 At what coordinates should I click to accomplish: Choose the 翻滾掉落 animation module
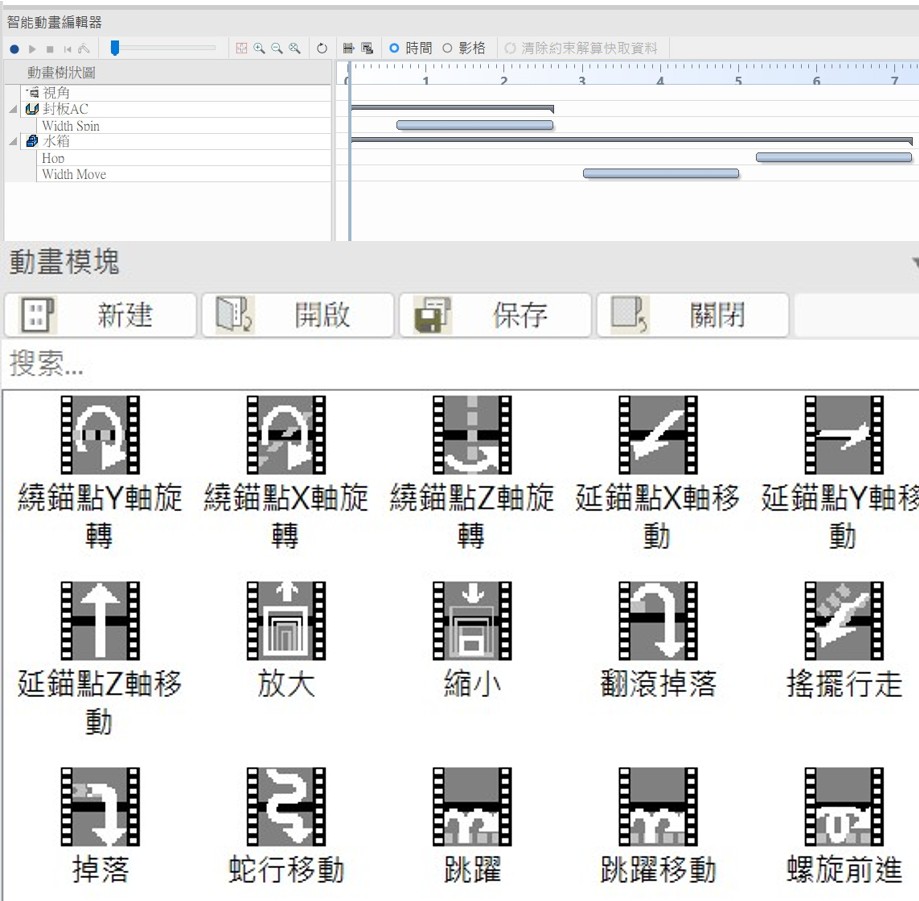point(658,621)
